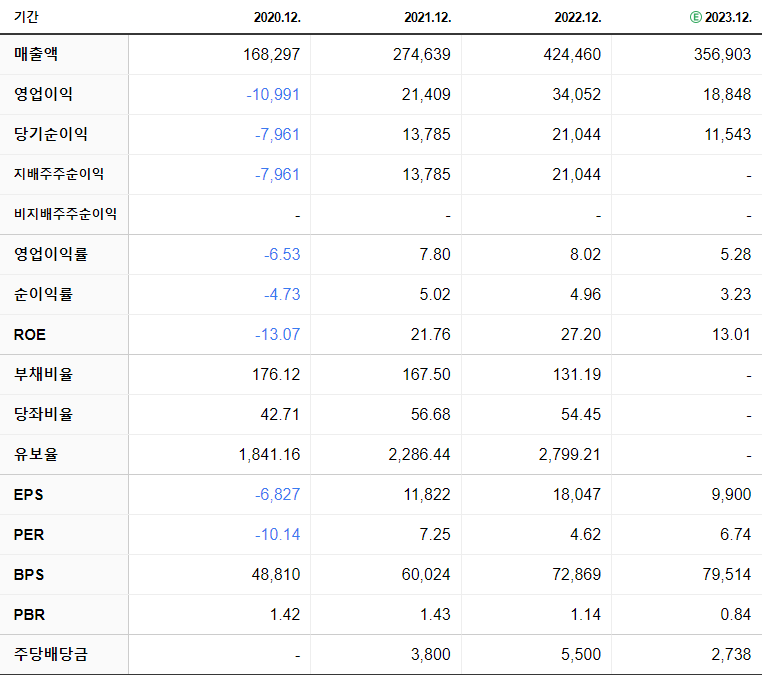Select debt ratio 176.12
The image size is (762, 678).
click(x=276, y=374)
